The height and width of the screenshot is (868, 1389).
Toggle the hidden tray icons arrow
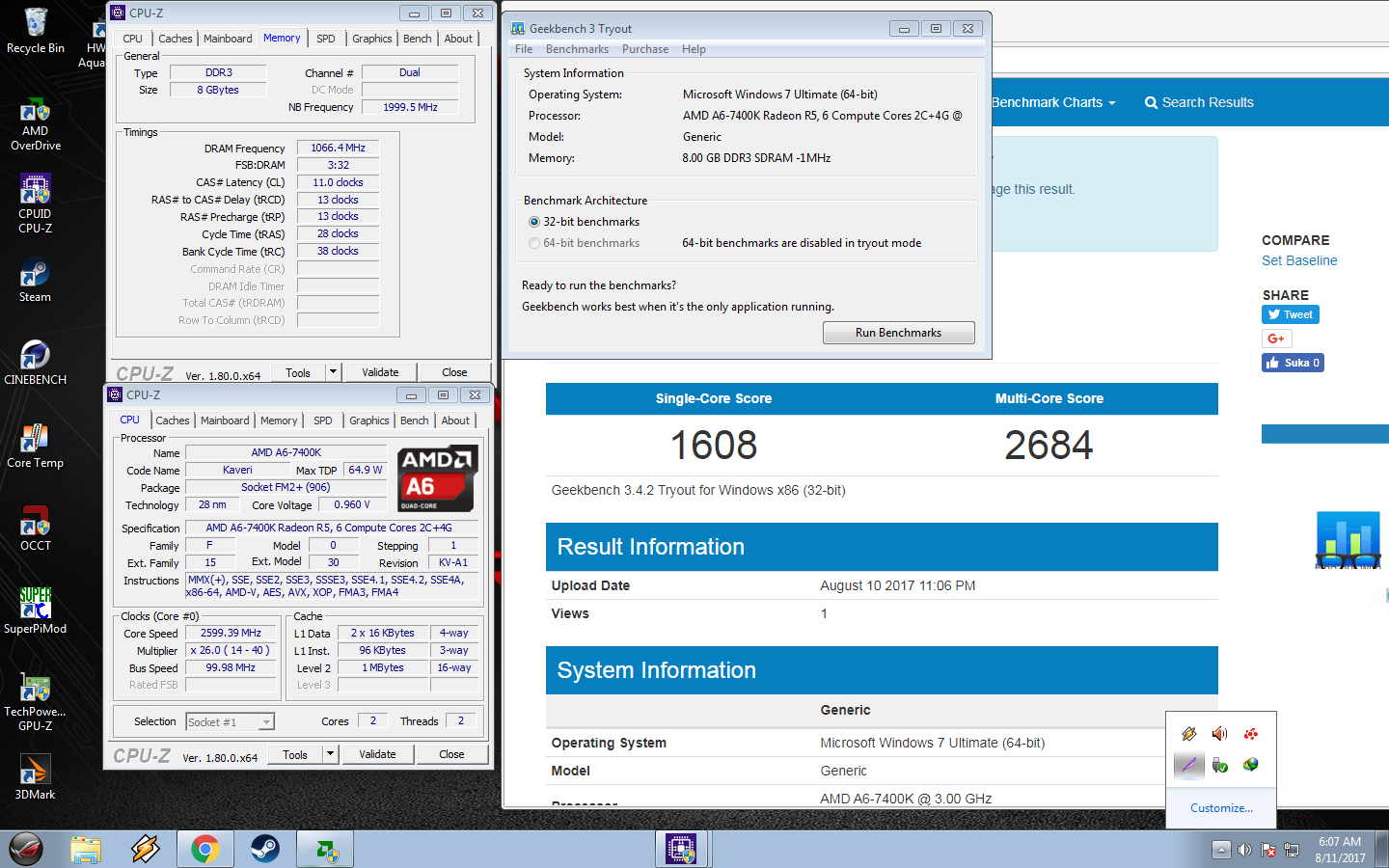pos(1221,850)
